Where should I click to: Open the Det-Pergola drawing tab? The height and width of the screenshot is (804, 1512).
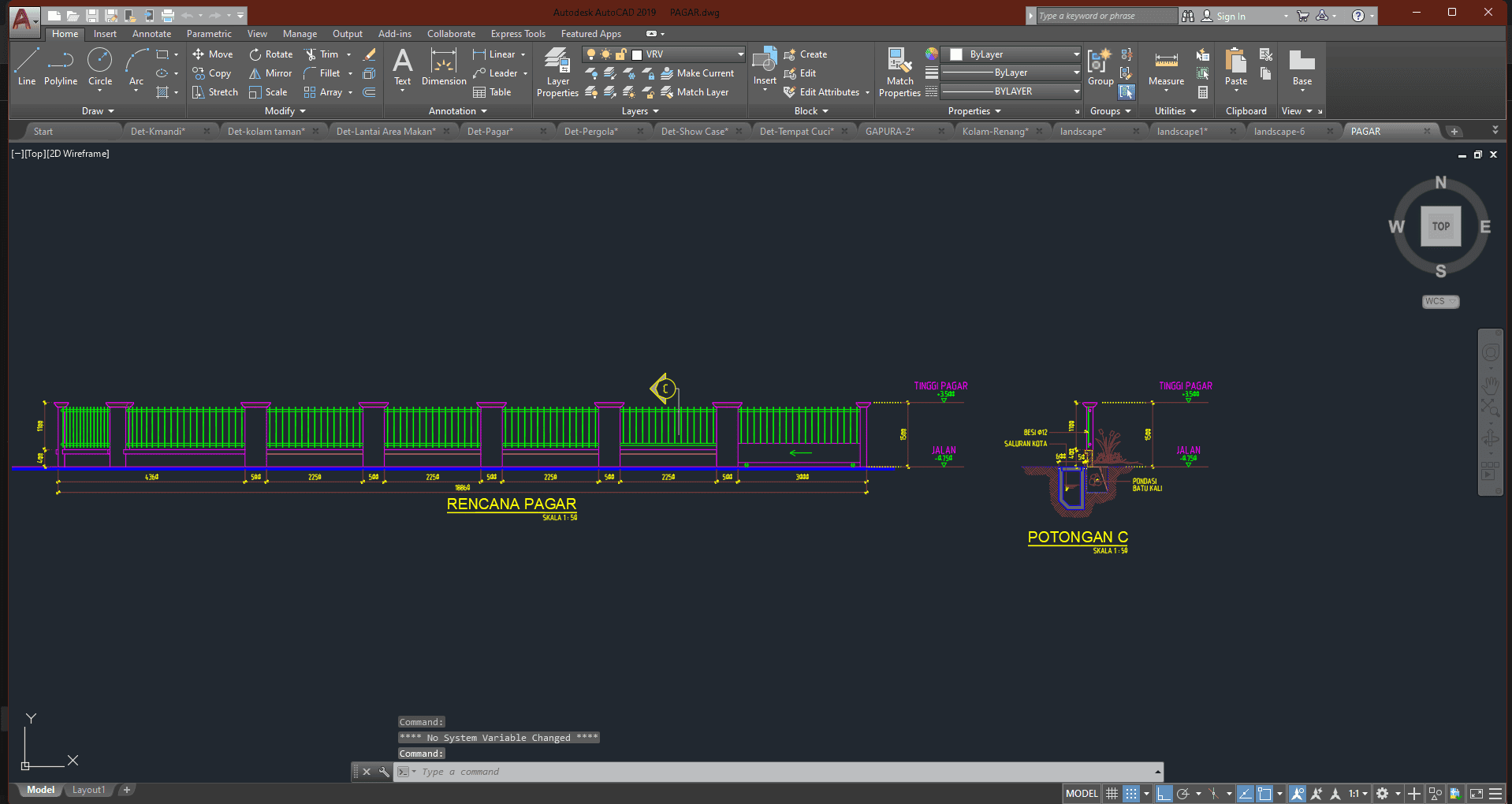pyautogui.click(x=591, y=132)
